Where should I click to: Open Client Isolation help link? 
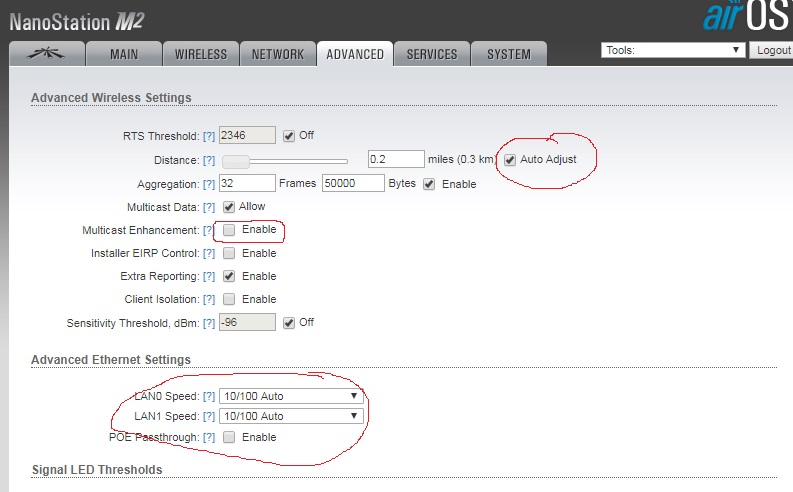209,299
